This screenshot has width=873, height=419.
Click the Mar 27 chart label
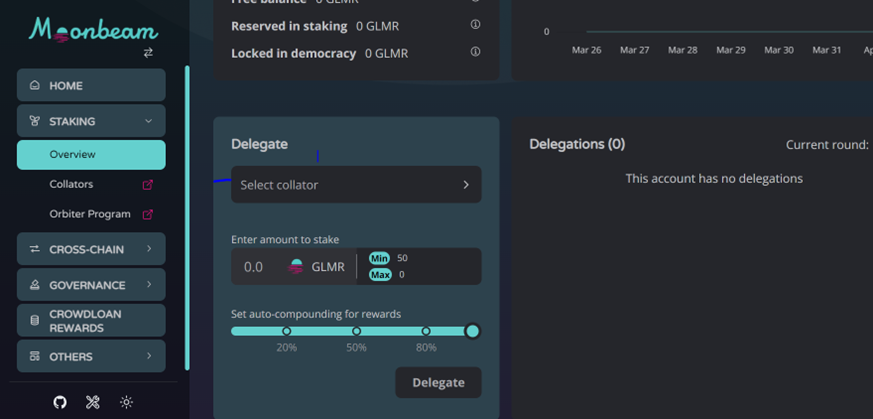tap(635, 50)
